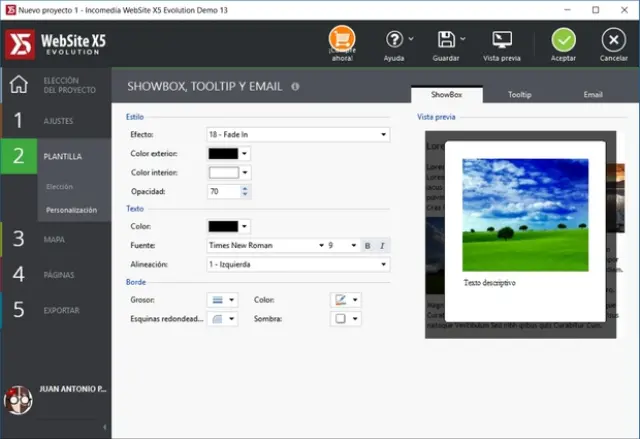
Task: Go to the home Elección del Proyecto icon
Action: (x=18, y=84)
